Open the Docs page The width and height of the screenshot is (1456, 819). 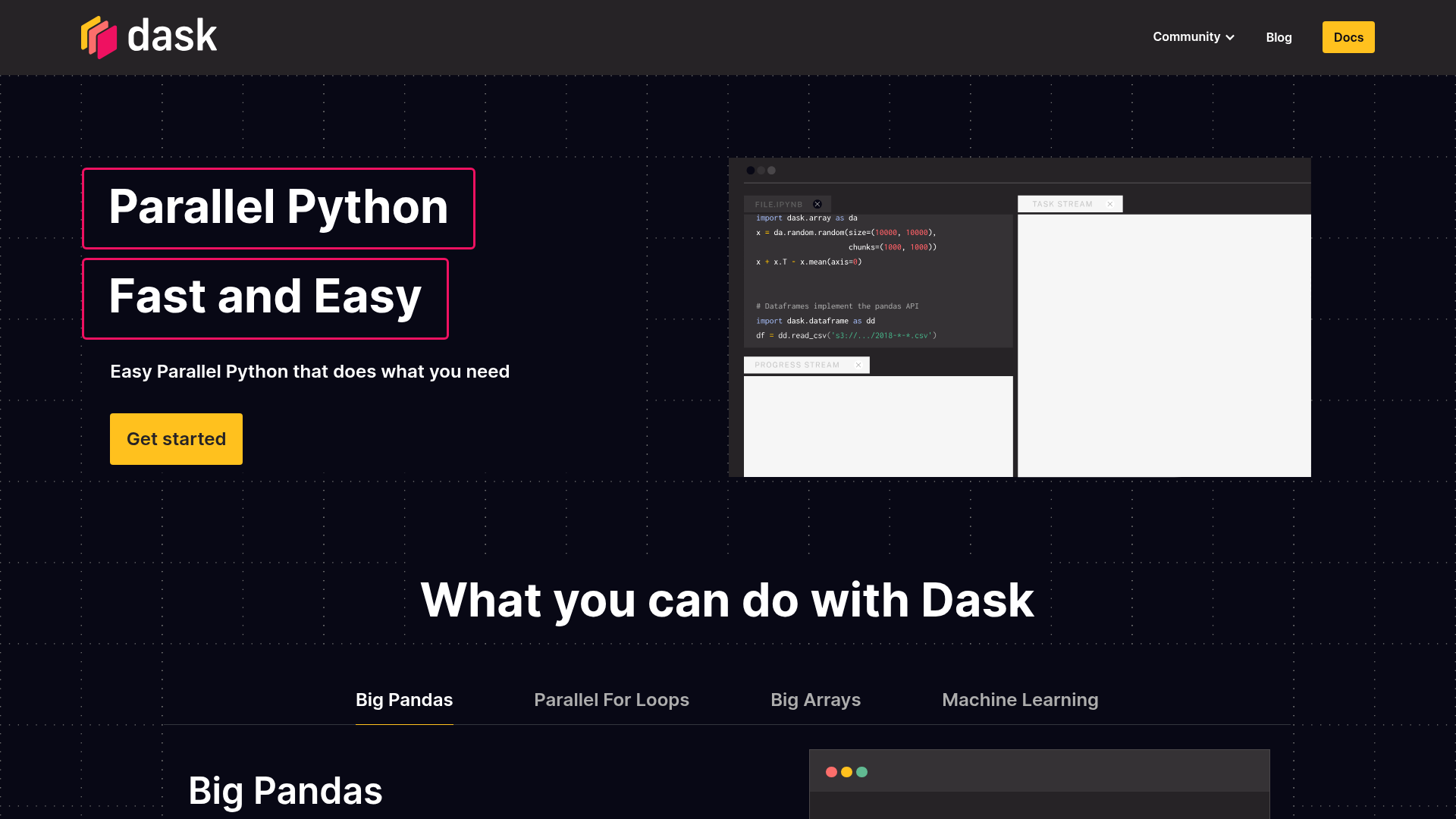pos(1348,36)
